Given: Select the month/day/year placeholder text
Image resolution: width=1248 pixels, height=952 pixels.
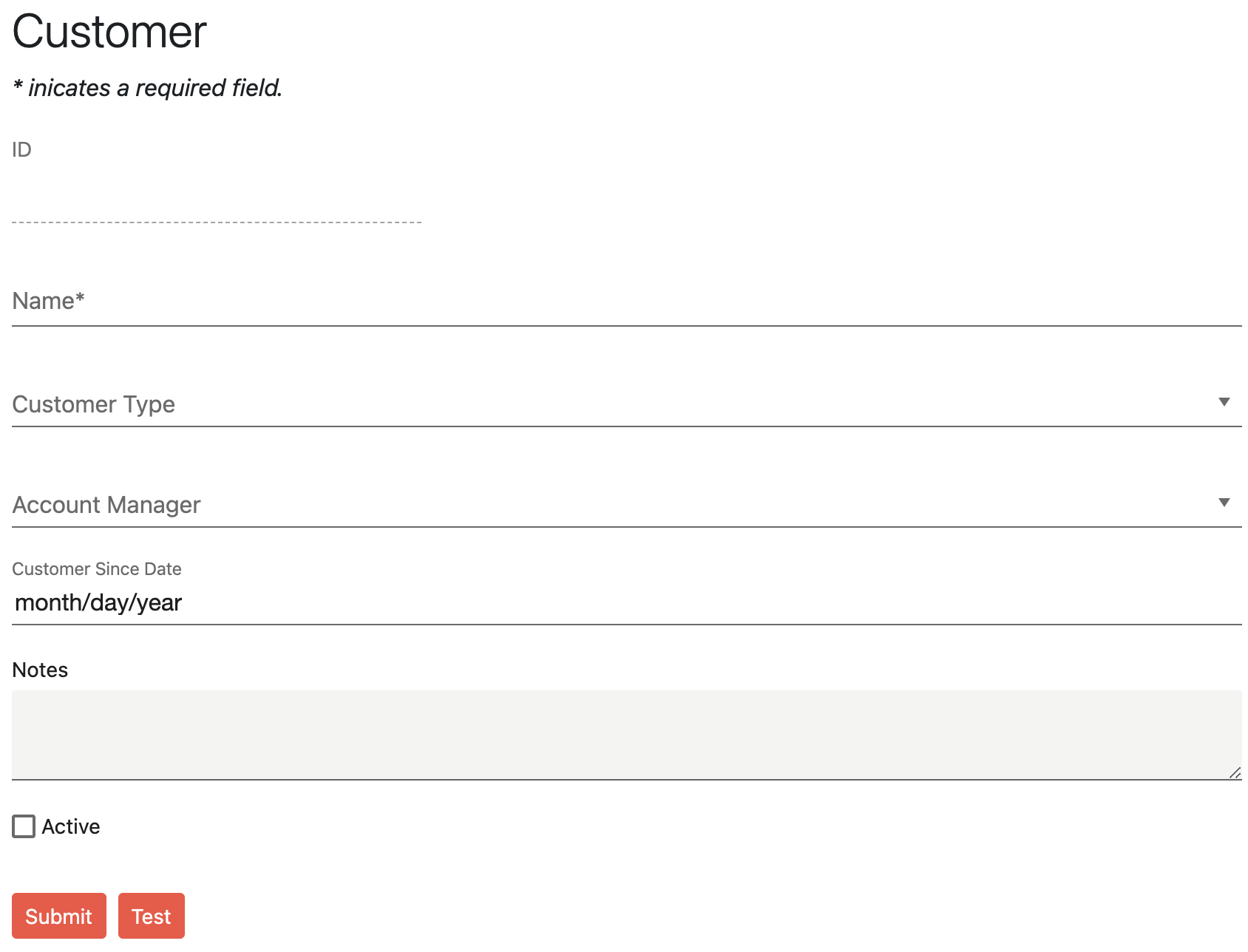Looking at the screenshot, I should [x=98, y=603].
